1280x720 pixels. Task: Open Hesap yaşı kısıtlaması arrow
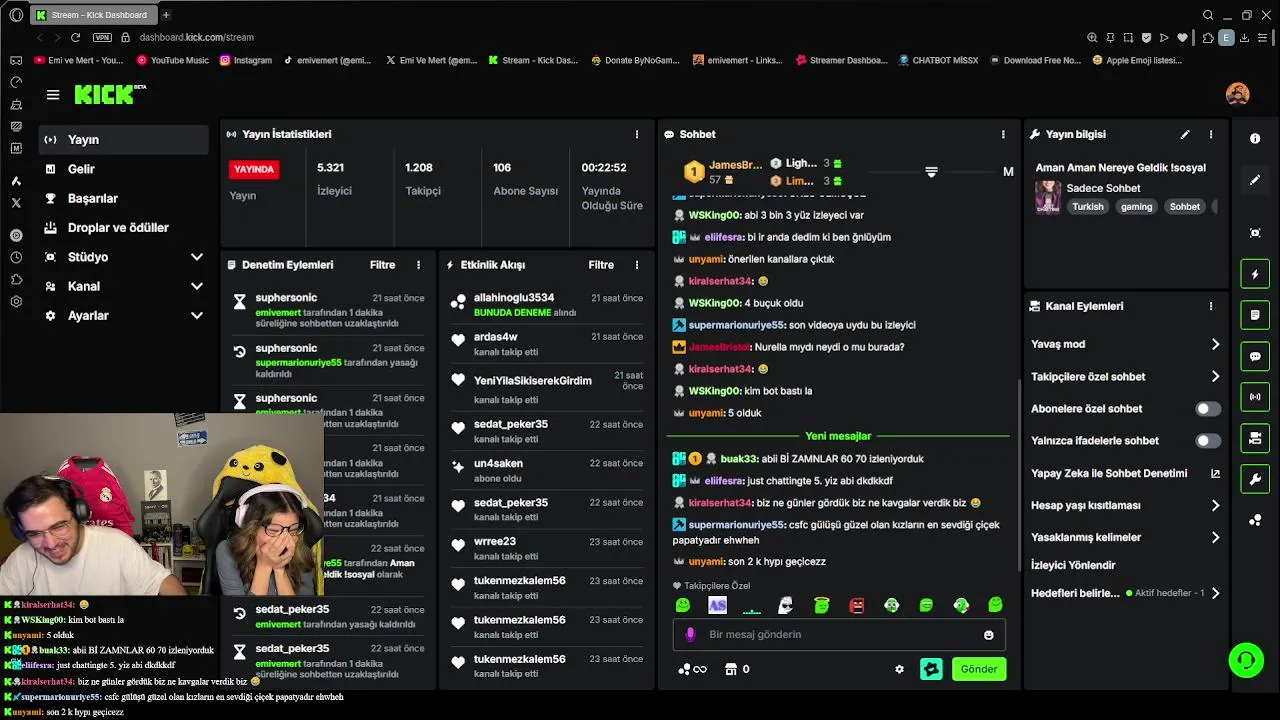[x=1215, y=506]
